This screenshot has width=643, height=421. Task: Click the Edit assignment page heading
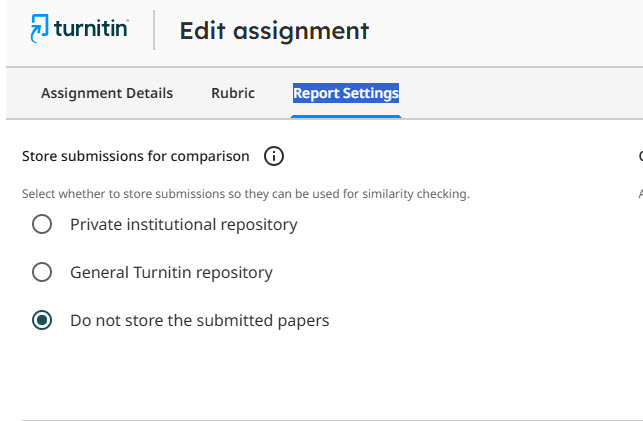point(274,31)
